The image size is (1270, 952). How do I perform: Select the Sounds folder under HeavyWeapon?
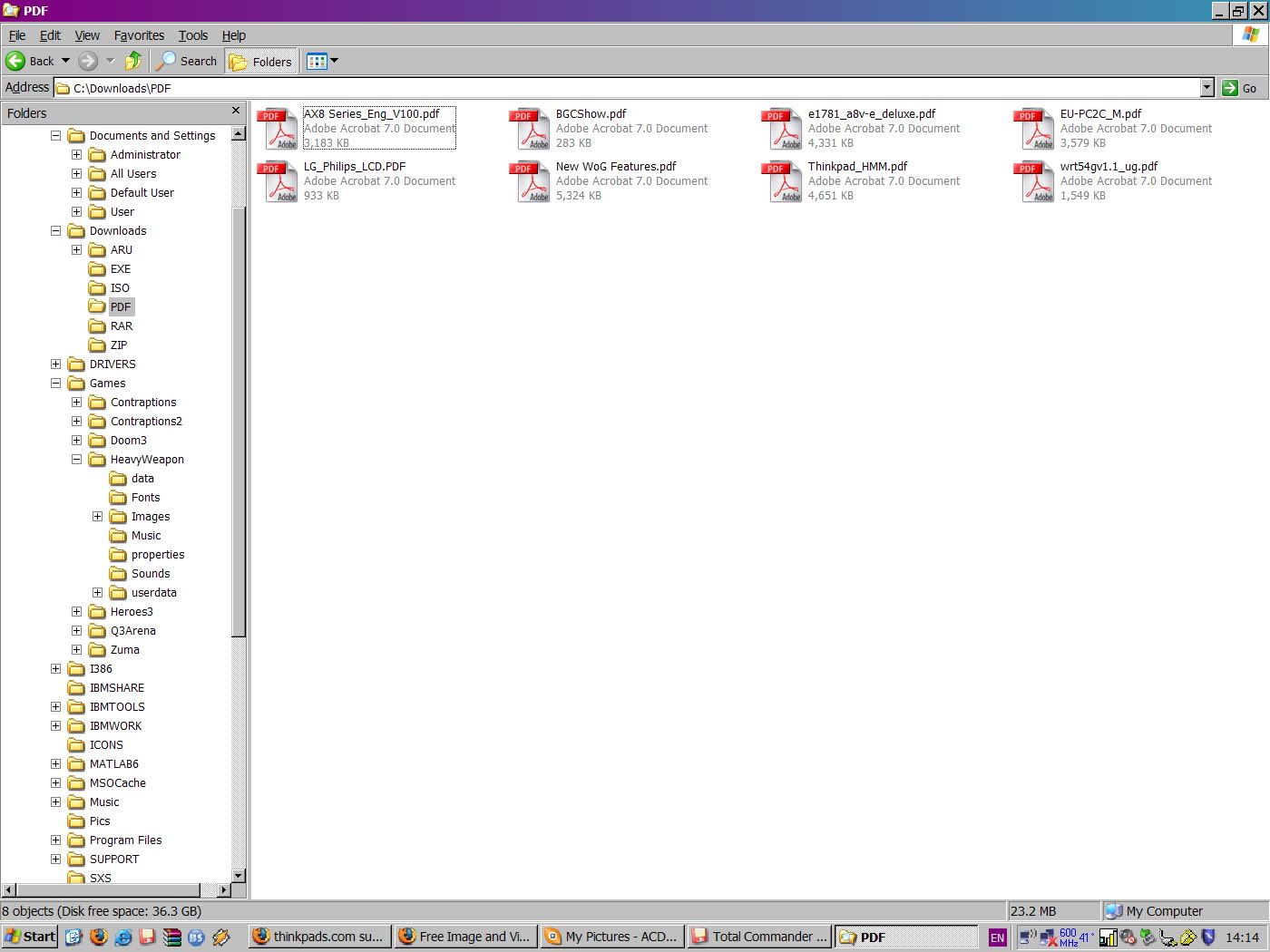pyautogui.click(x=140, y=573)
